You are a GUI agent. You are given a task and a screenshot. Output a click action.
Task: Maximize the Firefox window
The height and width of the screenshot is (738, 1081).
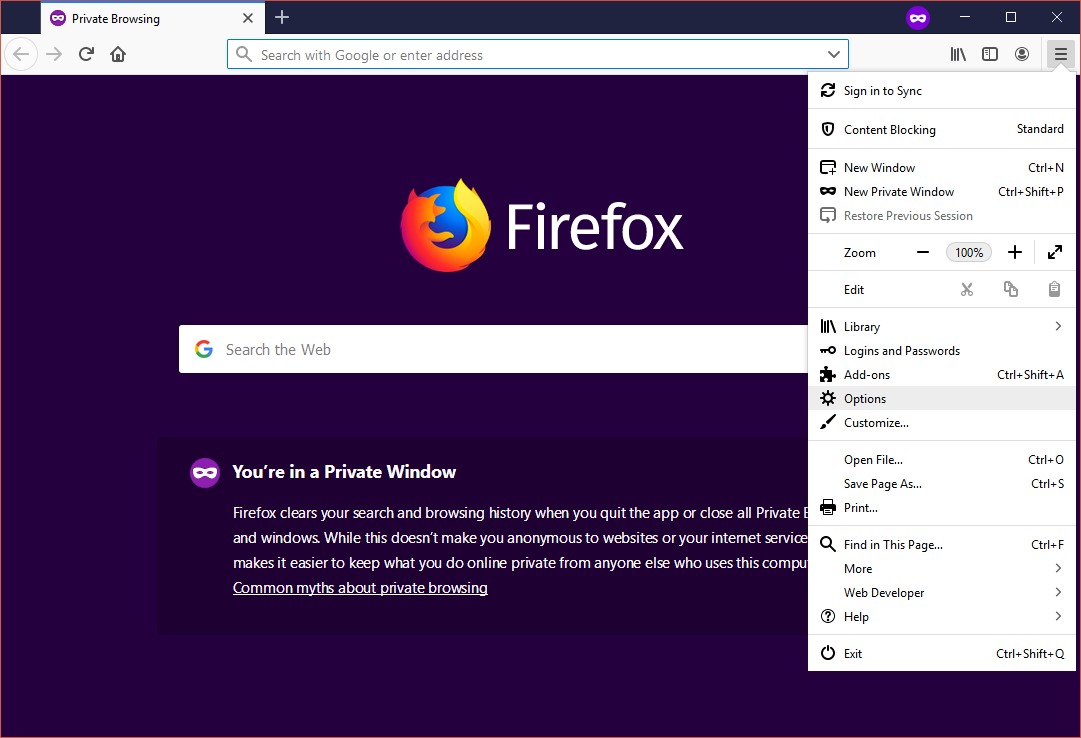click(x=1011, y=17)
